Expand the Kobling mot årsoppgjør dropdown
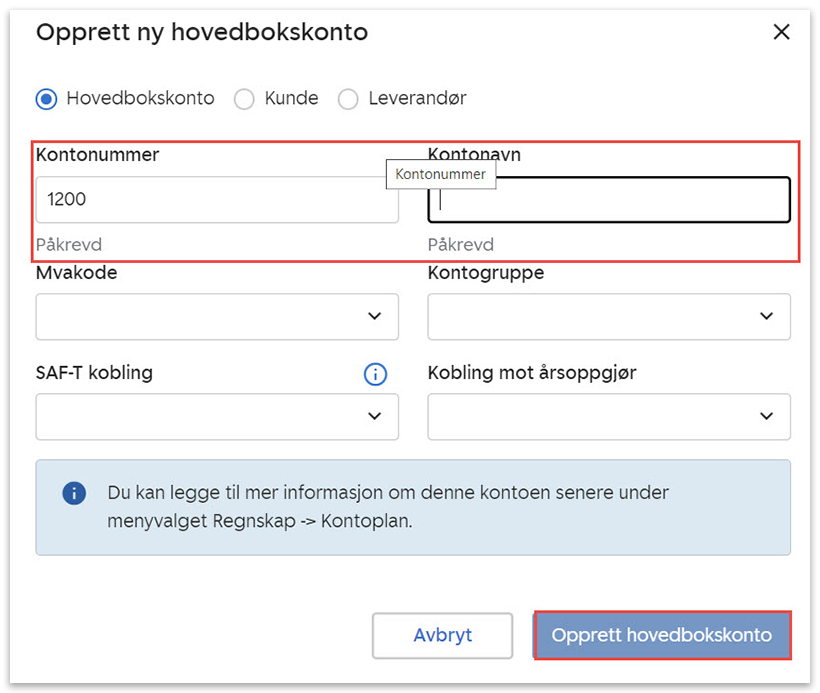This screenshot has width=820, height=693. [609, 416]
